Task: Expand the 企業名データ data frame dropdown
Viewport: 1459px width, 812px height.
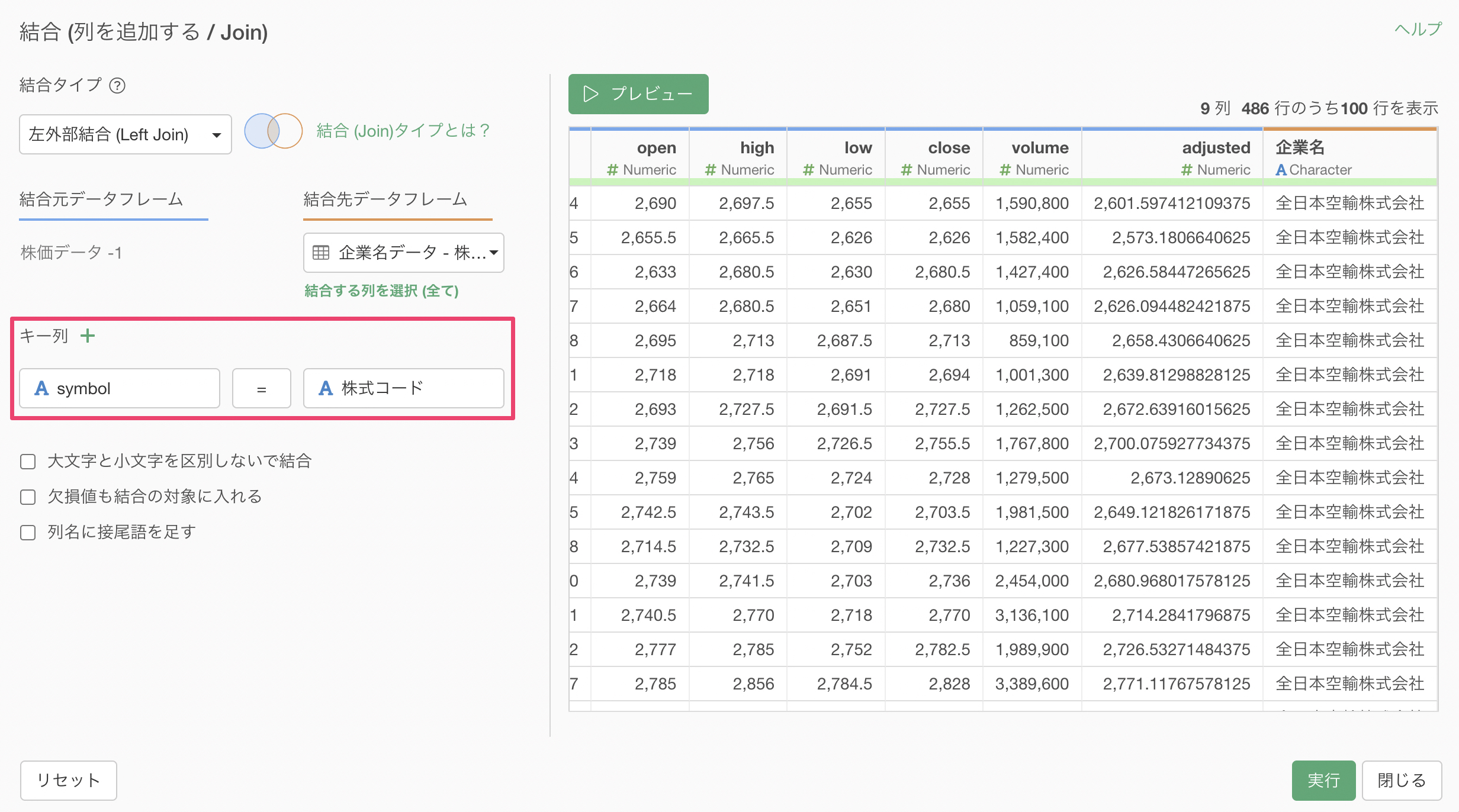Action: click(x=403, y=253)
